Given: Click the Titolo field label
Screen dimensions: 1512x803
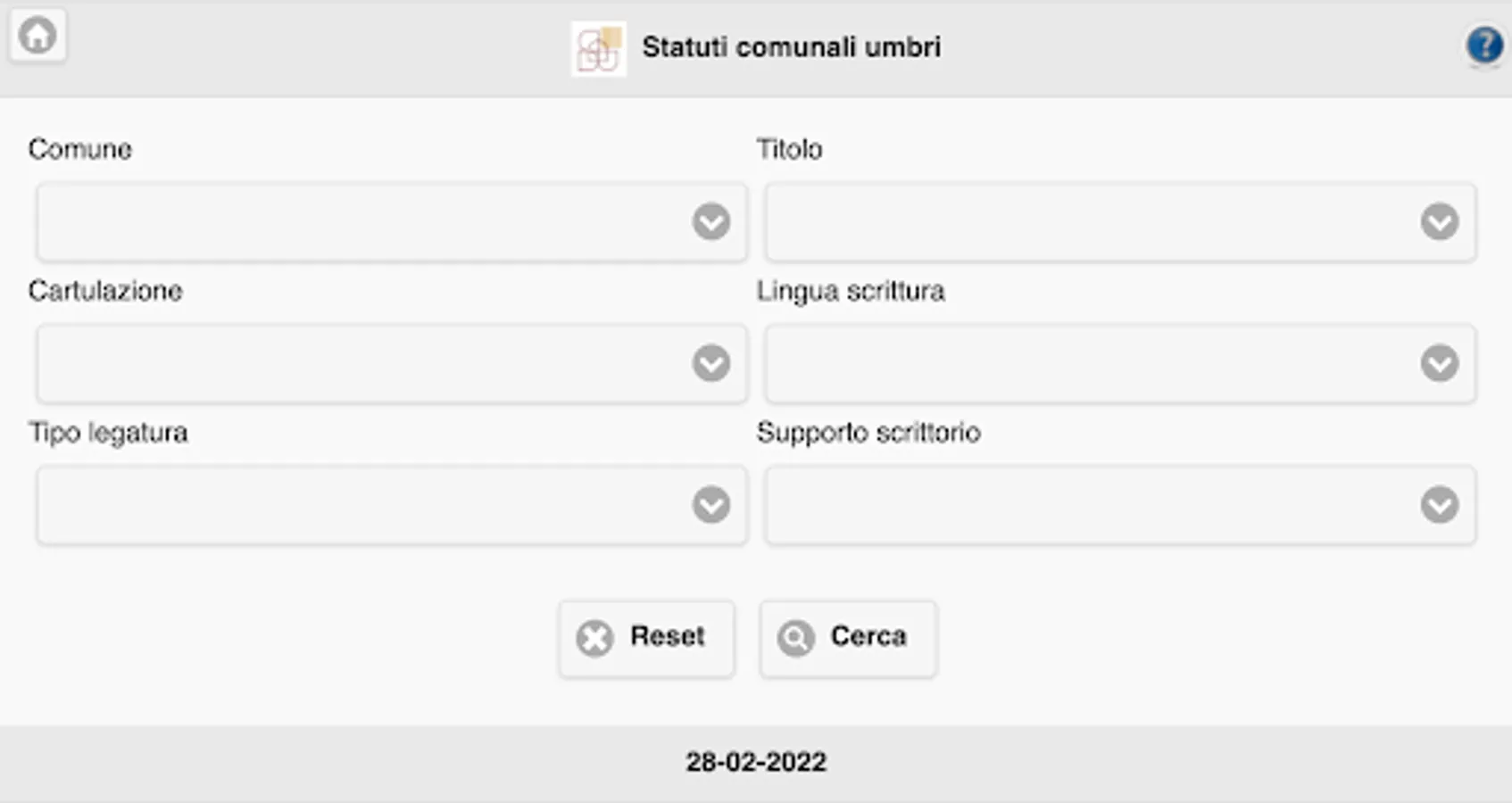Looking at the screenshot, I should click(x=789, y=149).
